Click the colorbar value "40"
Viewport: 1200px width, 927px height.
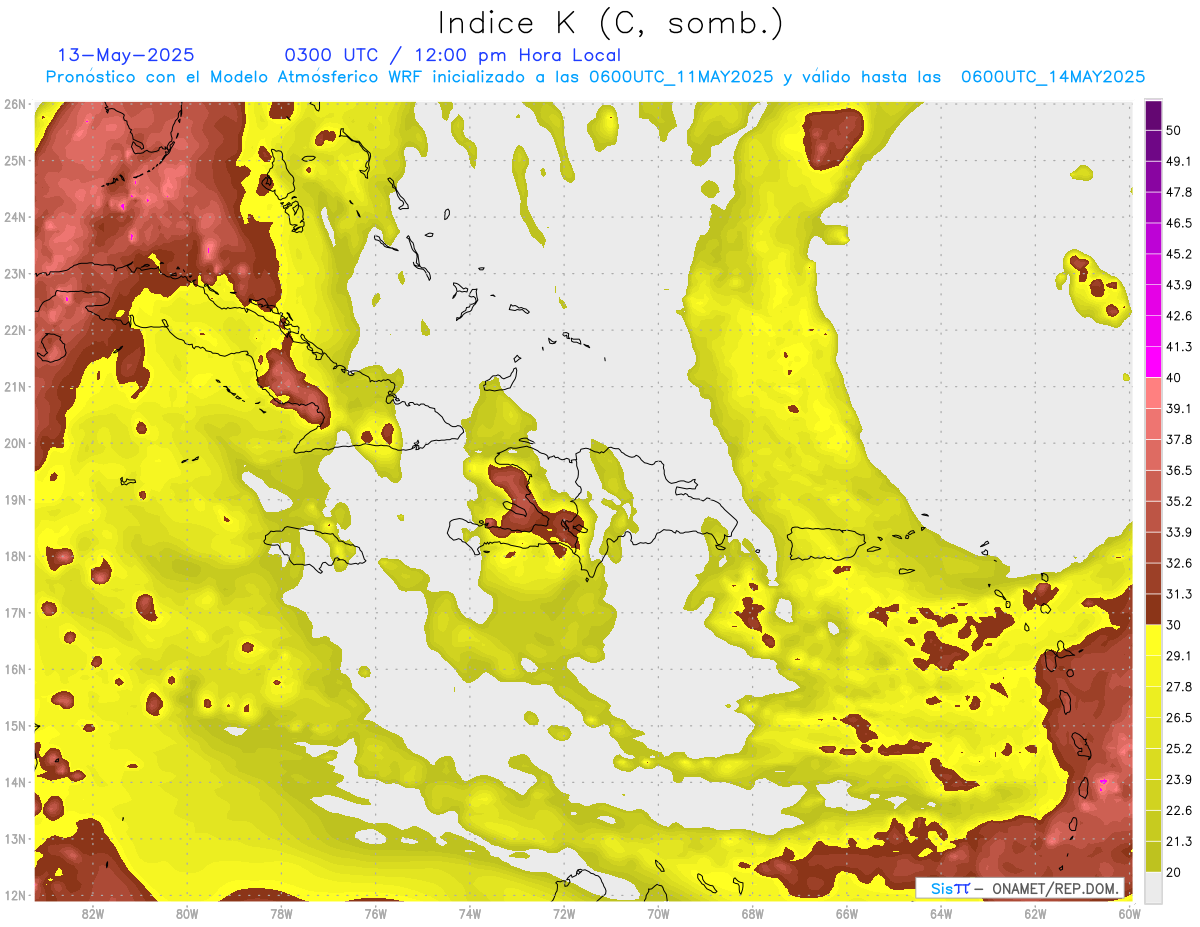coord(1175,377)
